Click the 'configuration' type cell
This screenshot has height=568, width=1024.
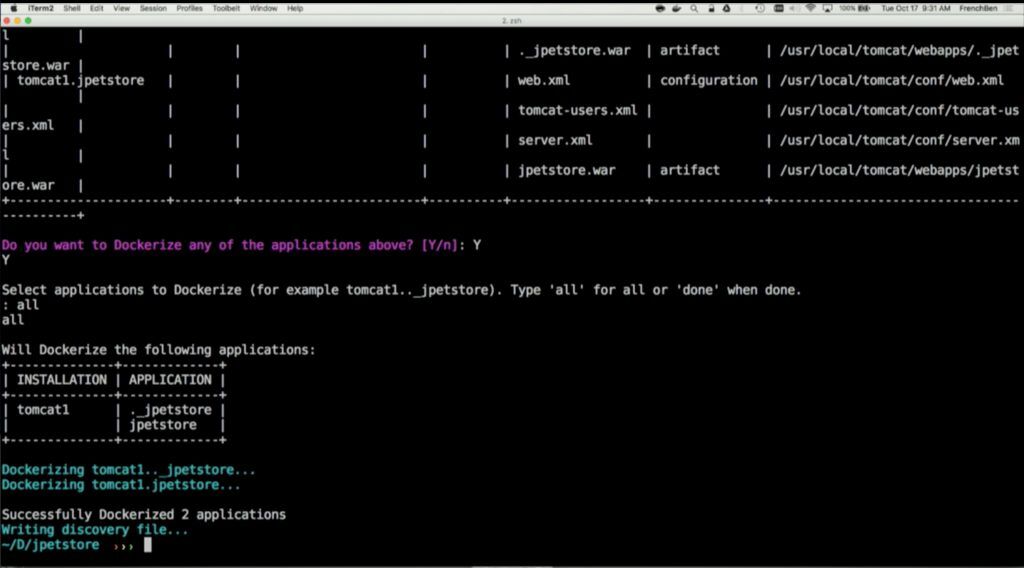point(709,80)
